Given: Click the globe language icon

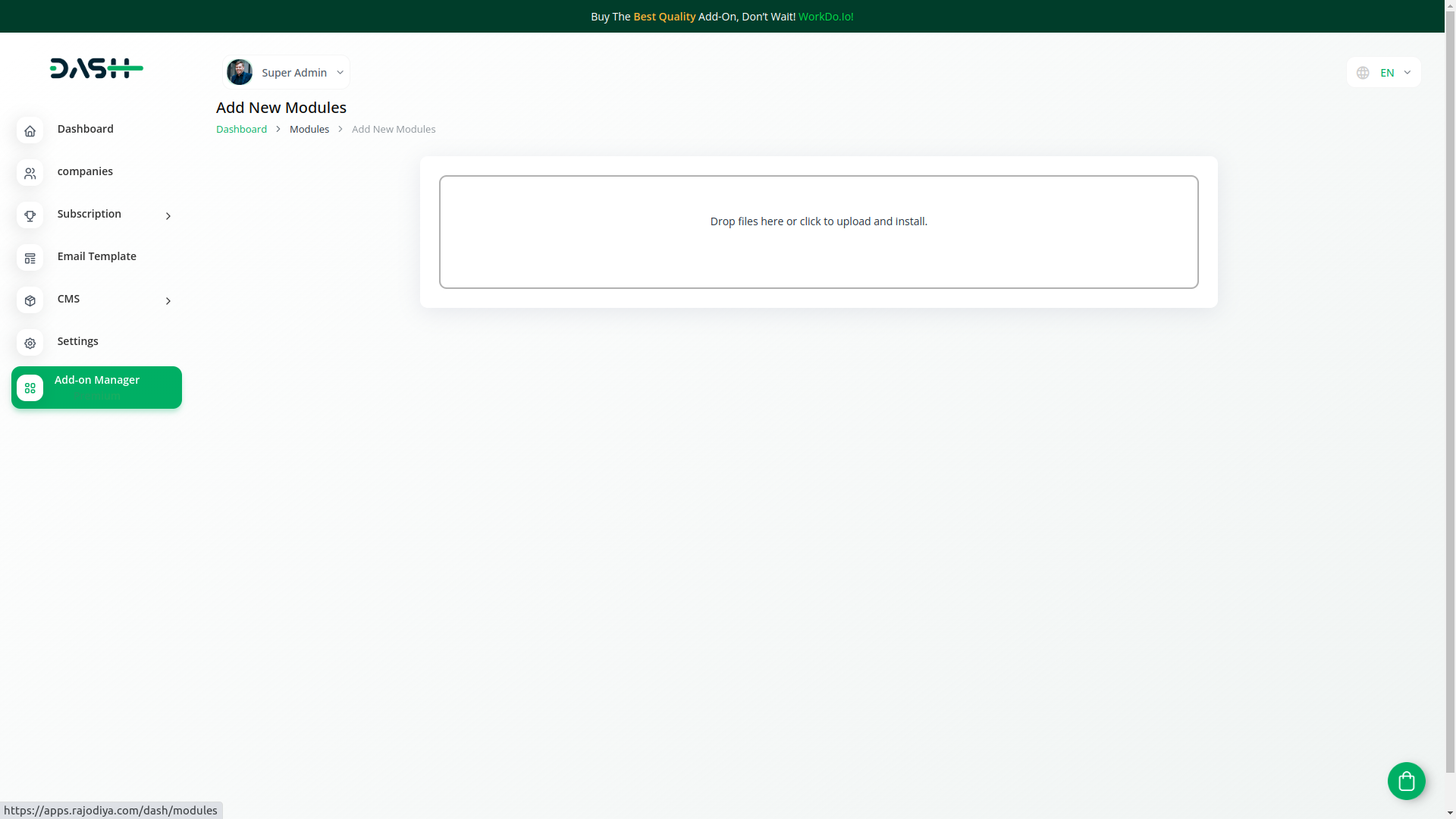Looking at the screenshot, I should pyautogui.click(x=1363, y=73).
